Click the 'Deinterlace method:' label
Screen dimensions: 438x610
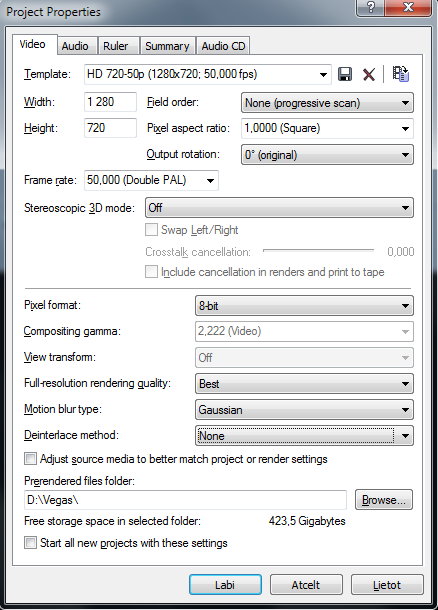72,435
